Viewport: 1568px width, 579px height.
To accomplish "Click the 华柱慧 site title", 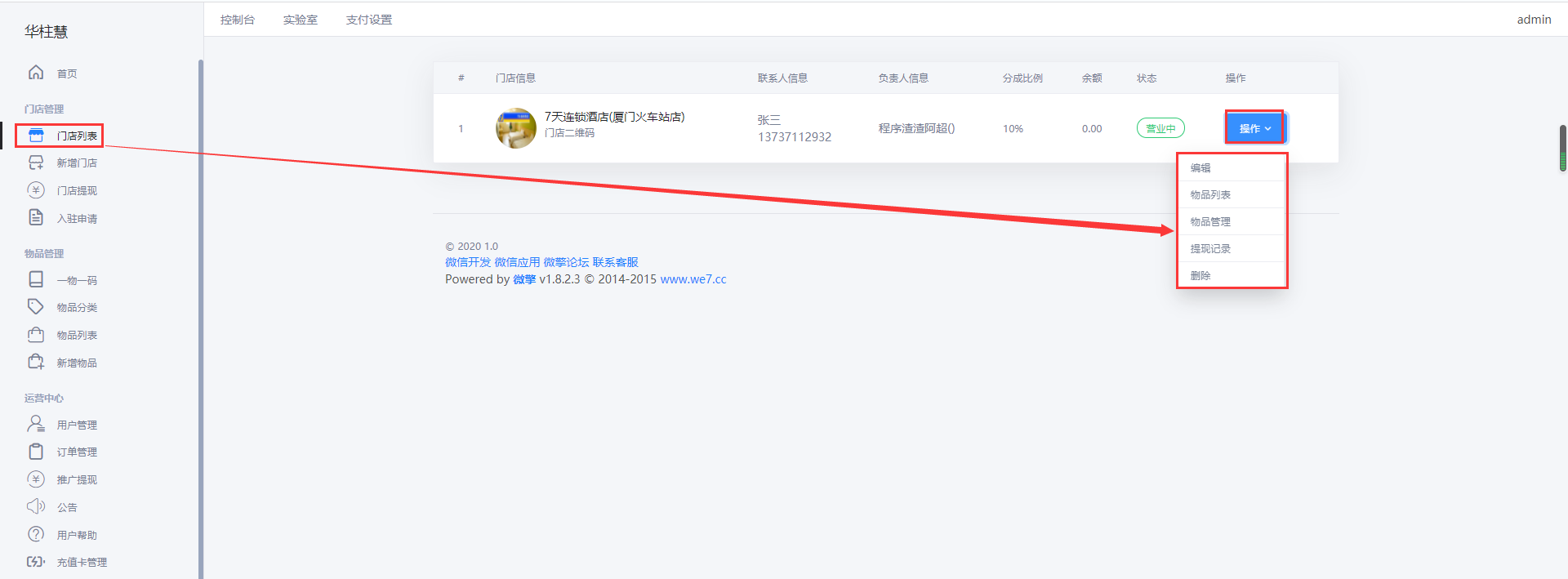I will 46,32.
